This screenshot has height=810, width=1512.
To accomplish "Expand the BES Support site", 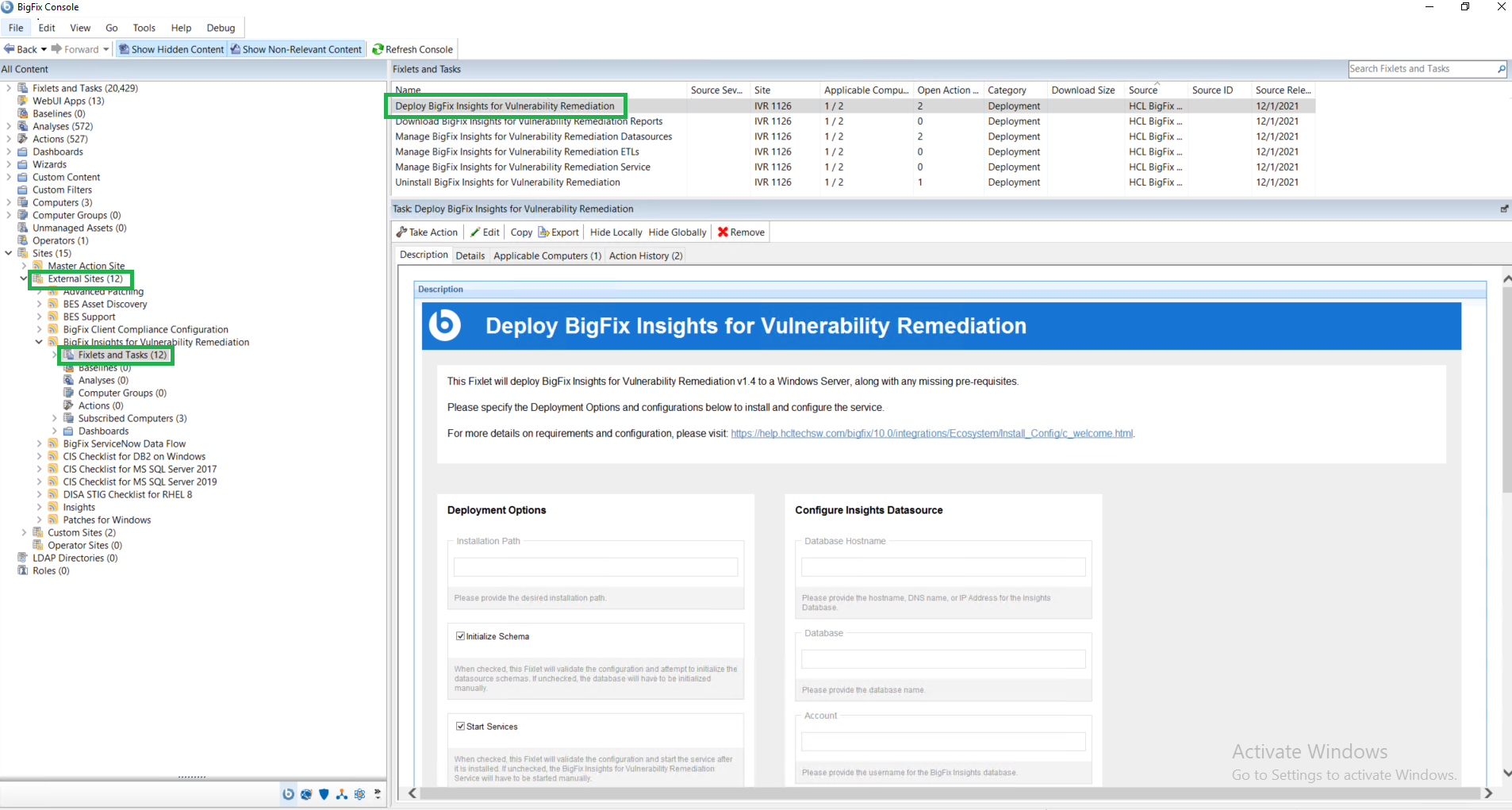I will (39, 317).
